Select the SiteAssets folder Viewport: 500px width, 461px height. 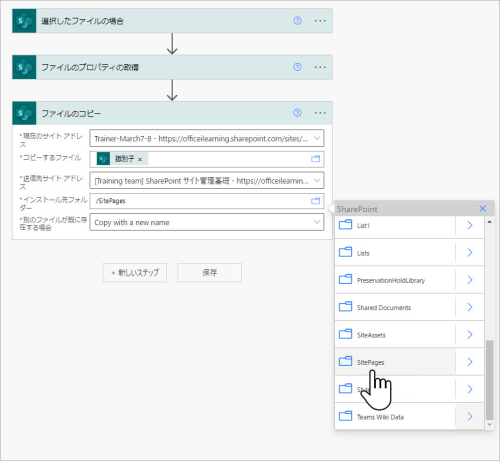[395, 335]
